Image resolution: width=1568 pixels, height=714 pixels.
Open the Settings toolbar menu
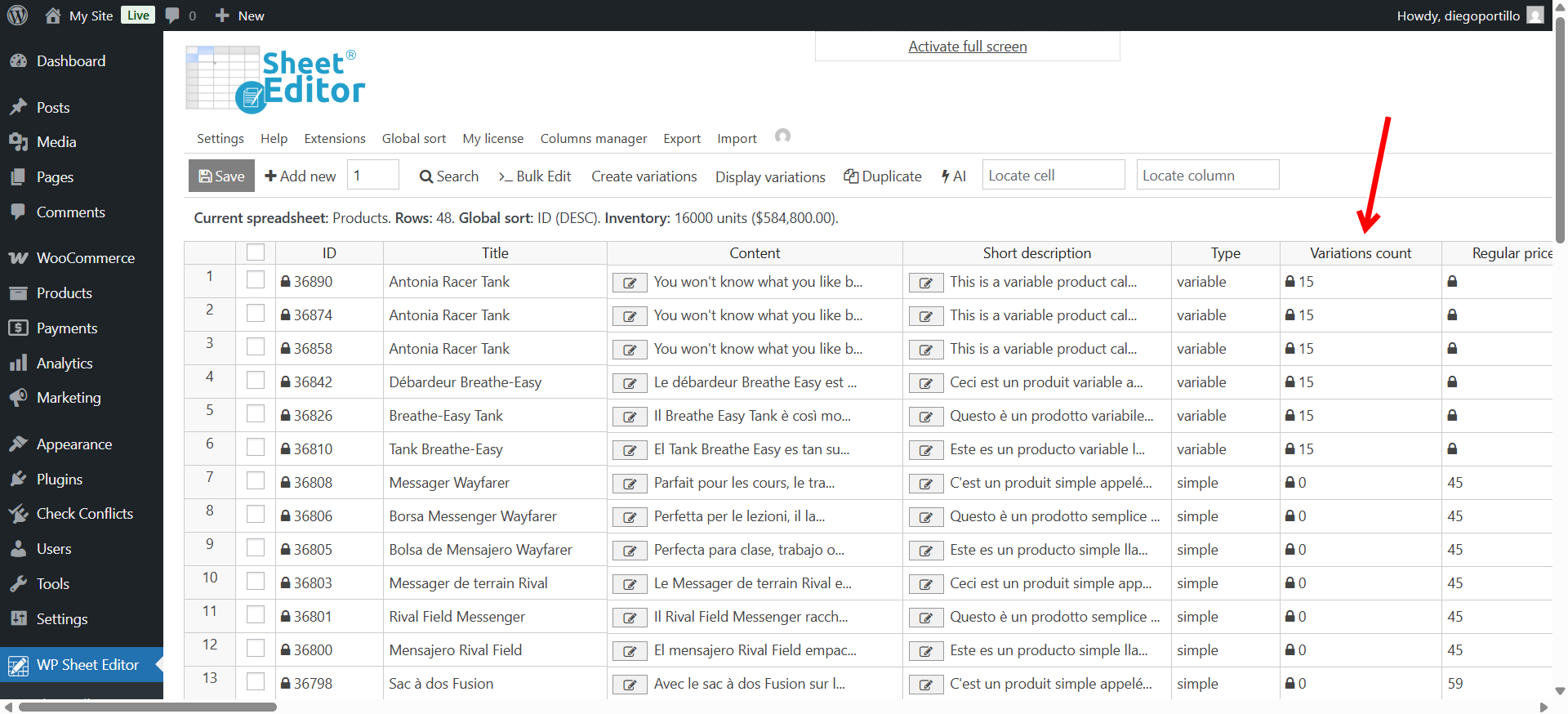[x=220, y=139]
